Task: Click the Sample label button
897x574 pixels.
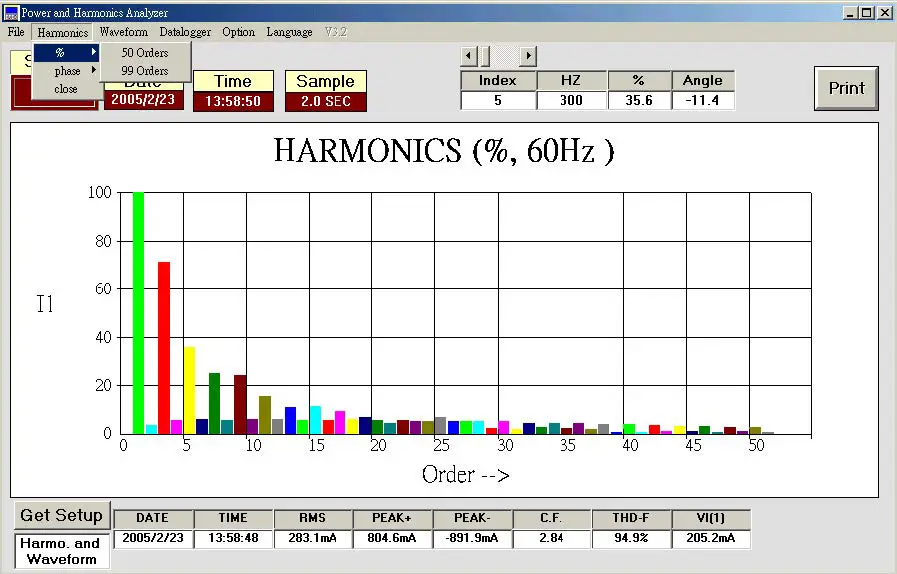Action: click(x=326, y=81)
